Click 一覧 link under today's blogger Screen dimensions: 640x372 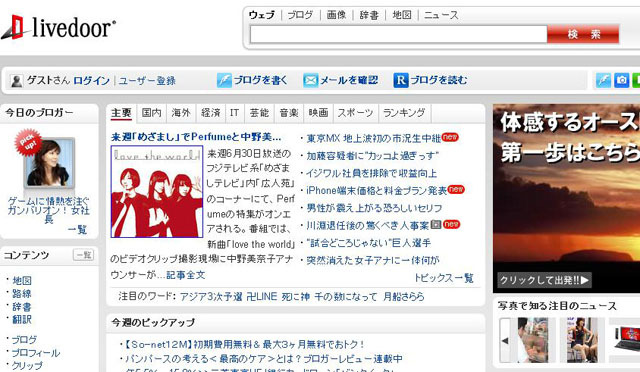(77, 229)
